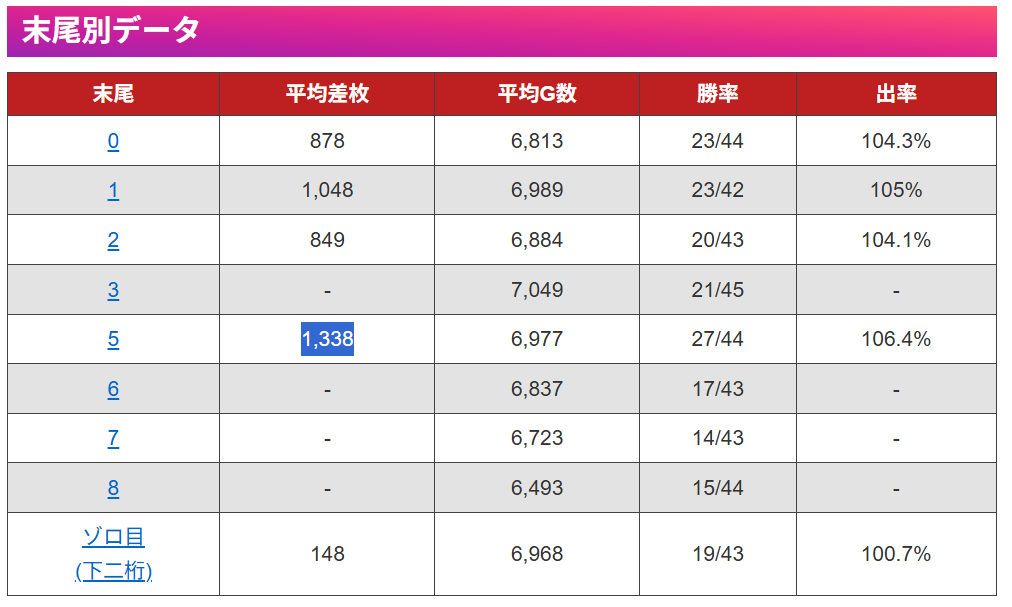Open the link for 末尾 0
This screenshot has height=607, width=1012.
click(x=113, y=141)
